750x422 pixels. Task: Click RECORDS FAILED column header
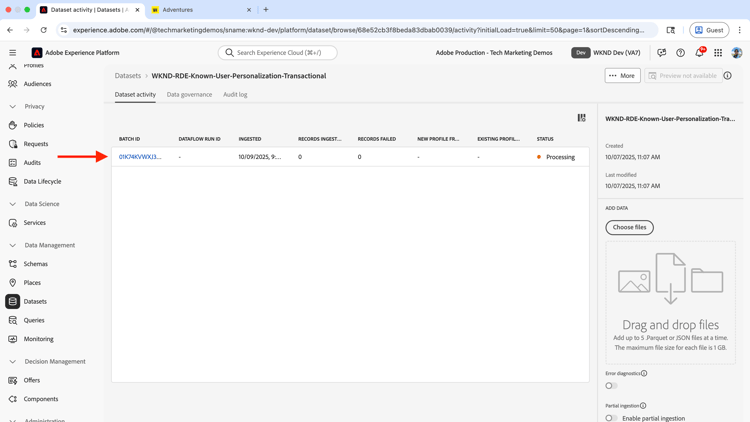(376, 139)
